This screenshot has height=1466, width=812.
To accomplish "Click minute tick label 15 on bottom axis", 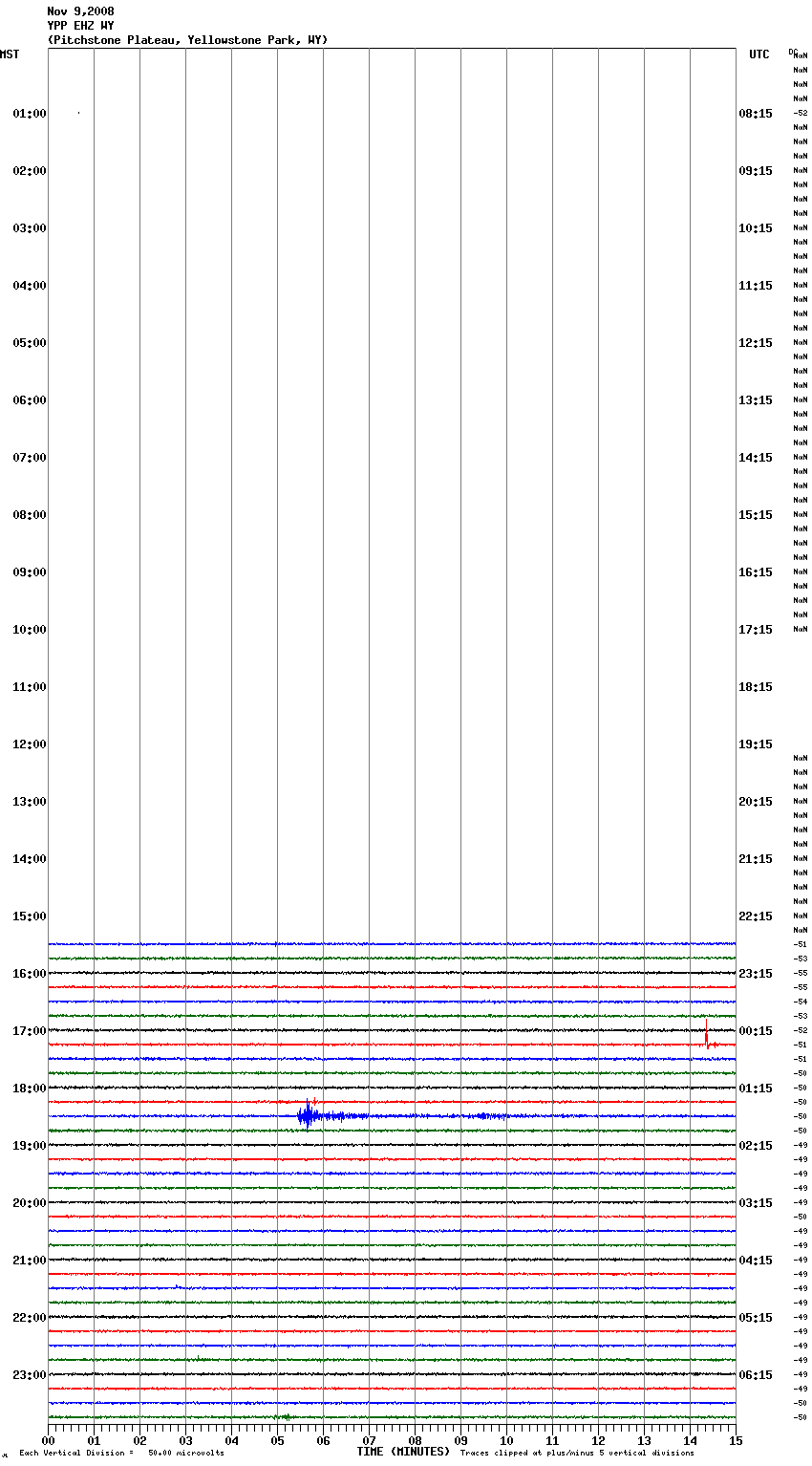I will pos(736,1440).
